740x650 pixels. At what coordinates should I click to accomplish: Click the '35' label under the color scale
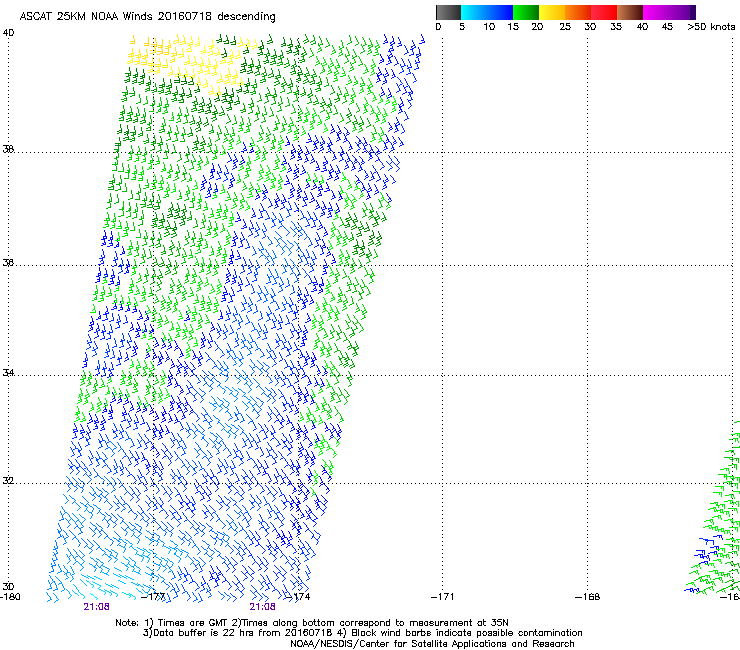pos(616,27)
